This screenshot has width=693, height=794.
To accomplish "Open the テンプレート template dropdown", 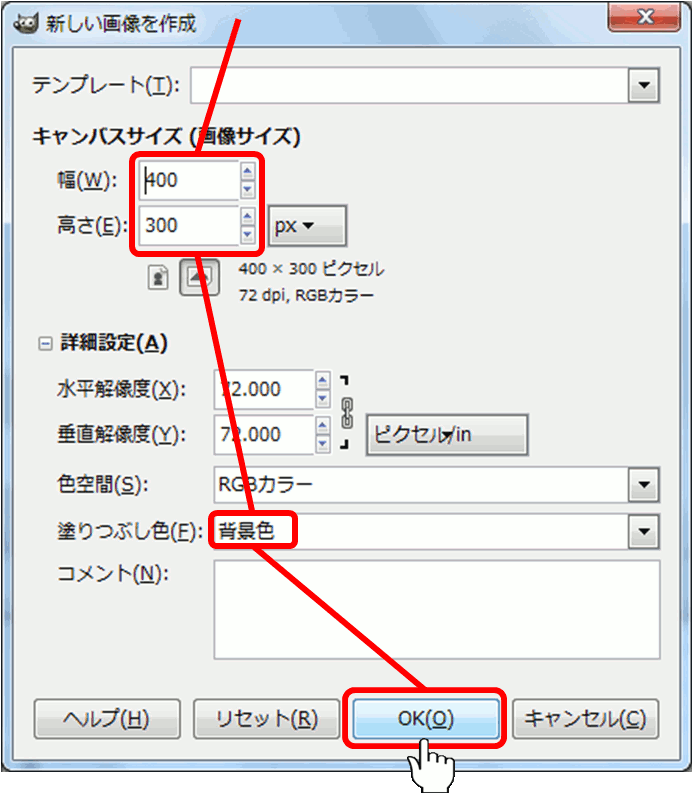I will click(x=643, y=86).
